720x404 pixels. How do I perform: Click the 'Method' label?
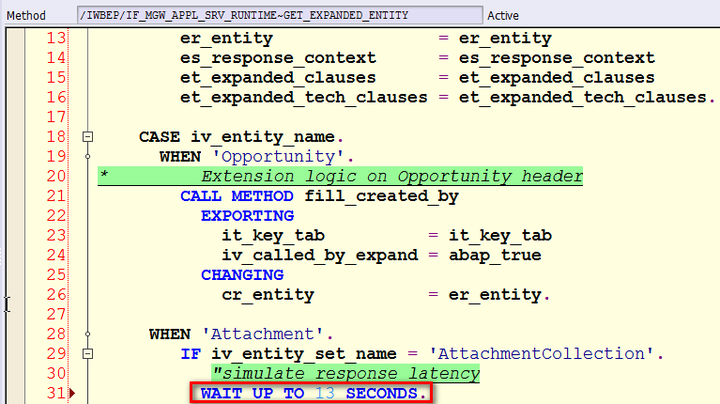26,16
